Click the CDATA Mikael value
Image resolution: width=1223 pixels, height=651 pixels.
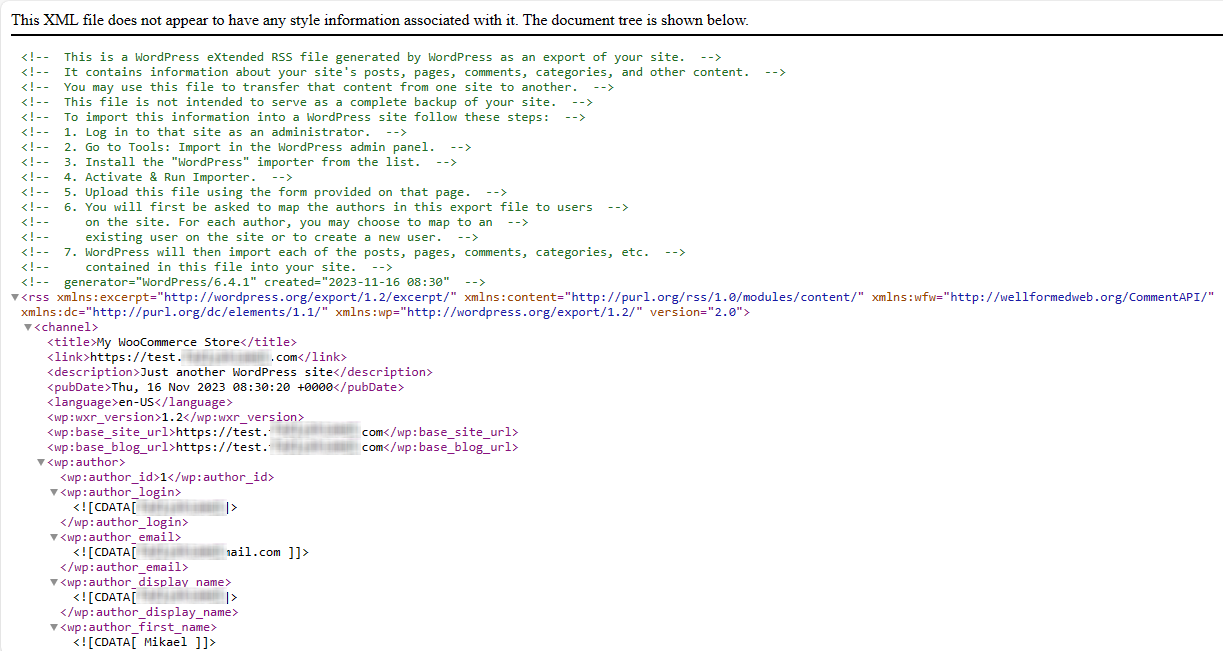[x=143, y=642]
